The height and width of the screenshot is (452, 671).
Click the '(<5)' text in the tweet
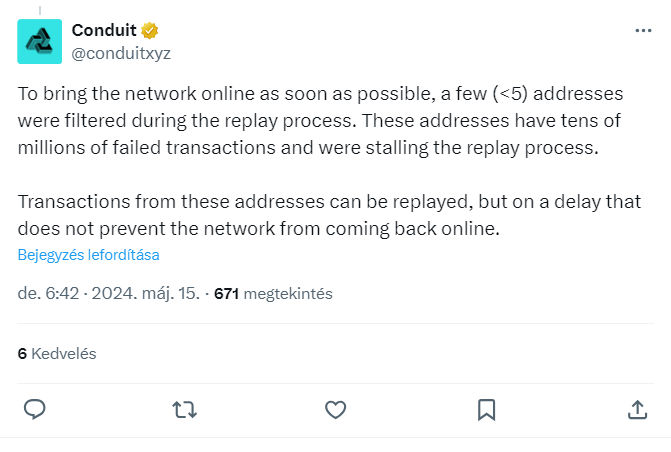click(x=510, y=94)
